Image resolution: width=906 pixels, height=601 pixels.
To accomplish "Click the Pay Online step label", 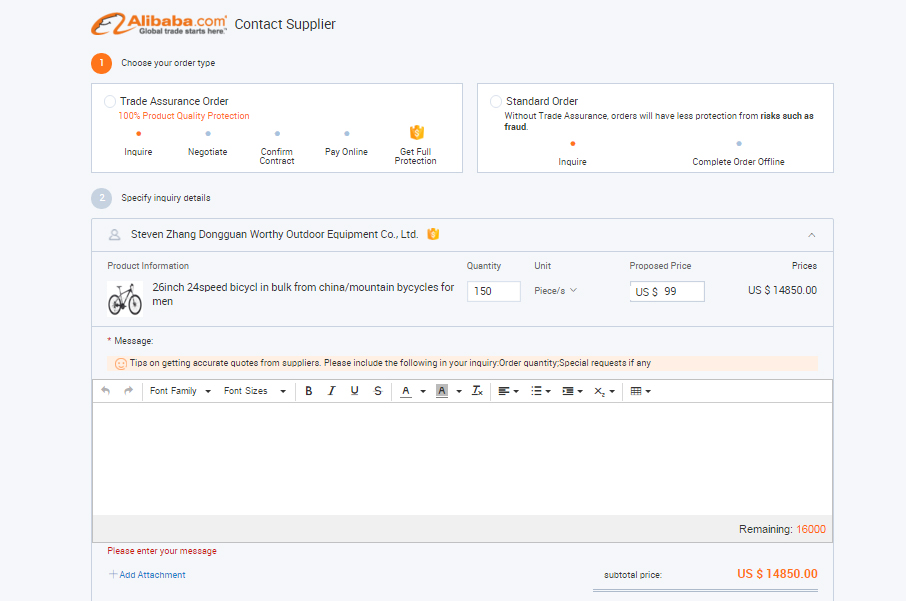I will (x=346, y=152).
